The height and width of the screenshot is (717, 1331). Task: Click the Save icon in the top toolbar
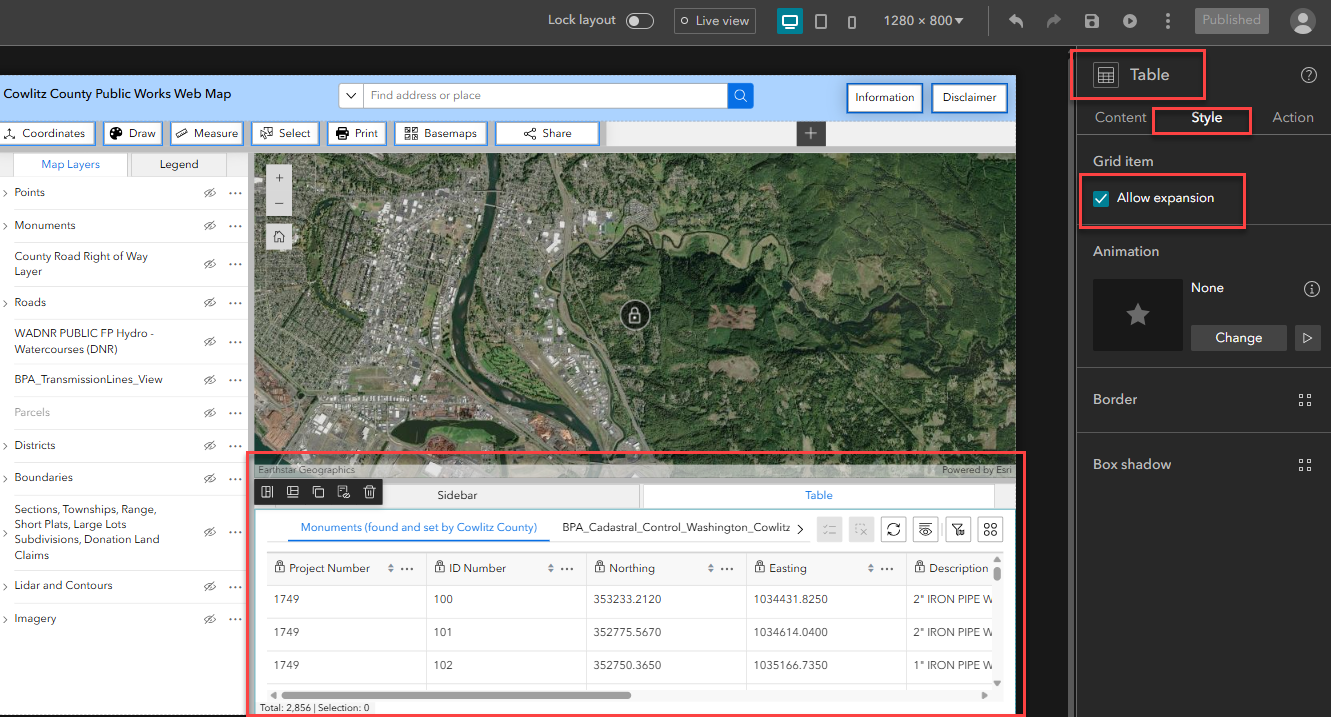(x=1091, y=20)
